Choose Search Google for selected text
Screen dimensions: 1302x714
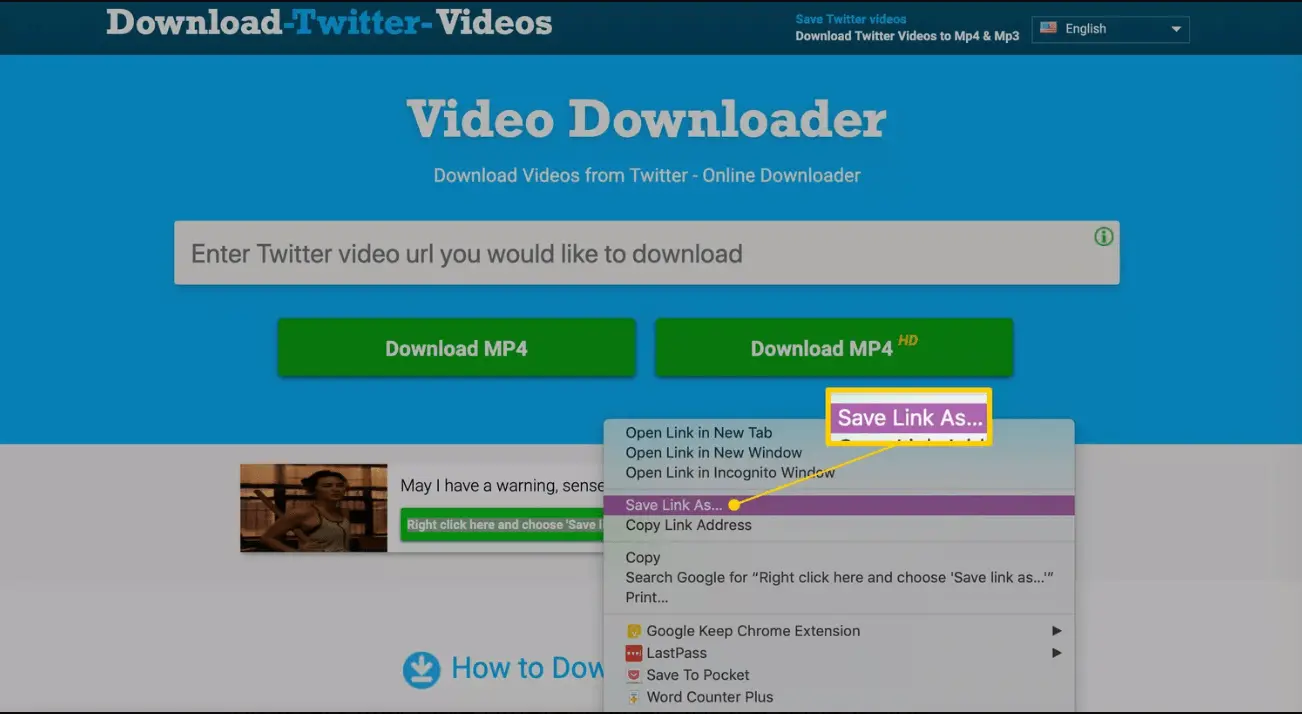pyautogui.click(x=839, y=577)
